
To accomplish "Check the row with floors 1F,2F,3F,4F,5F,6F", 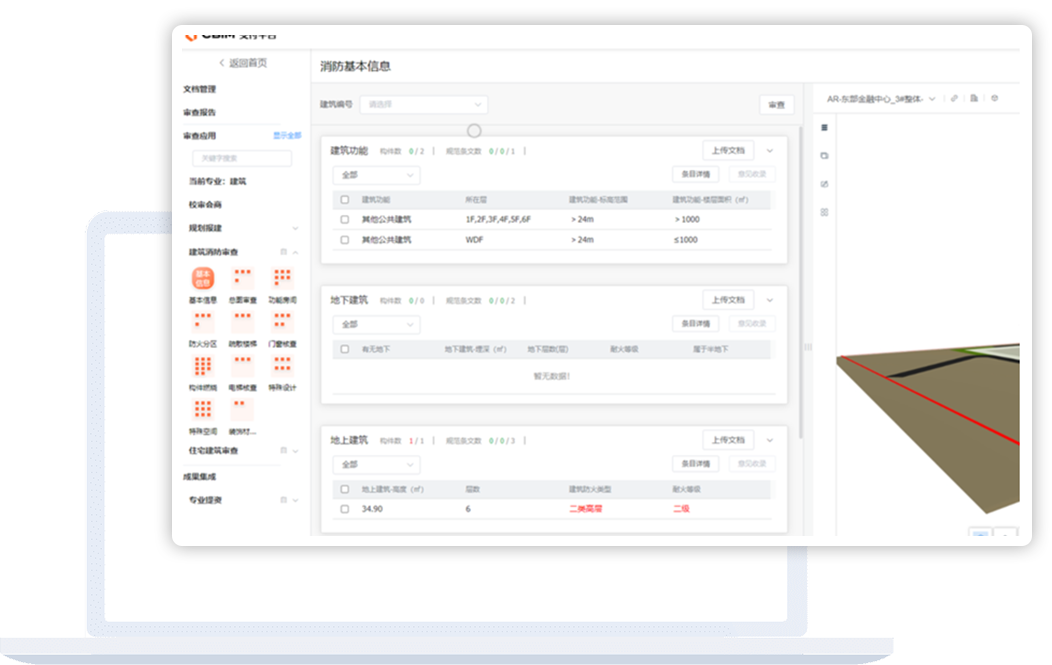I will (345, 219).
